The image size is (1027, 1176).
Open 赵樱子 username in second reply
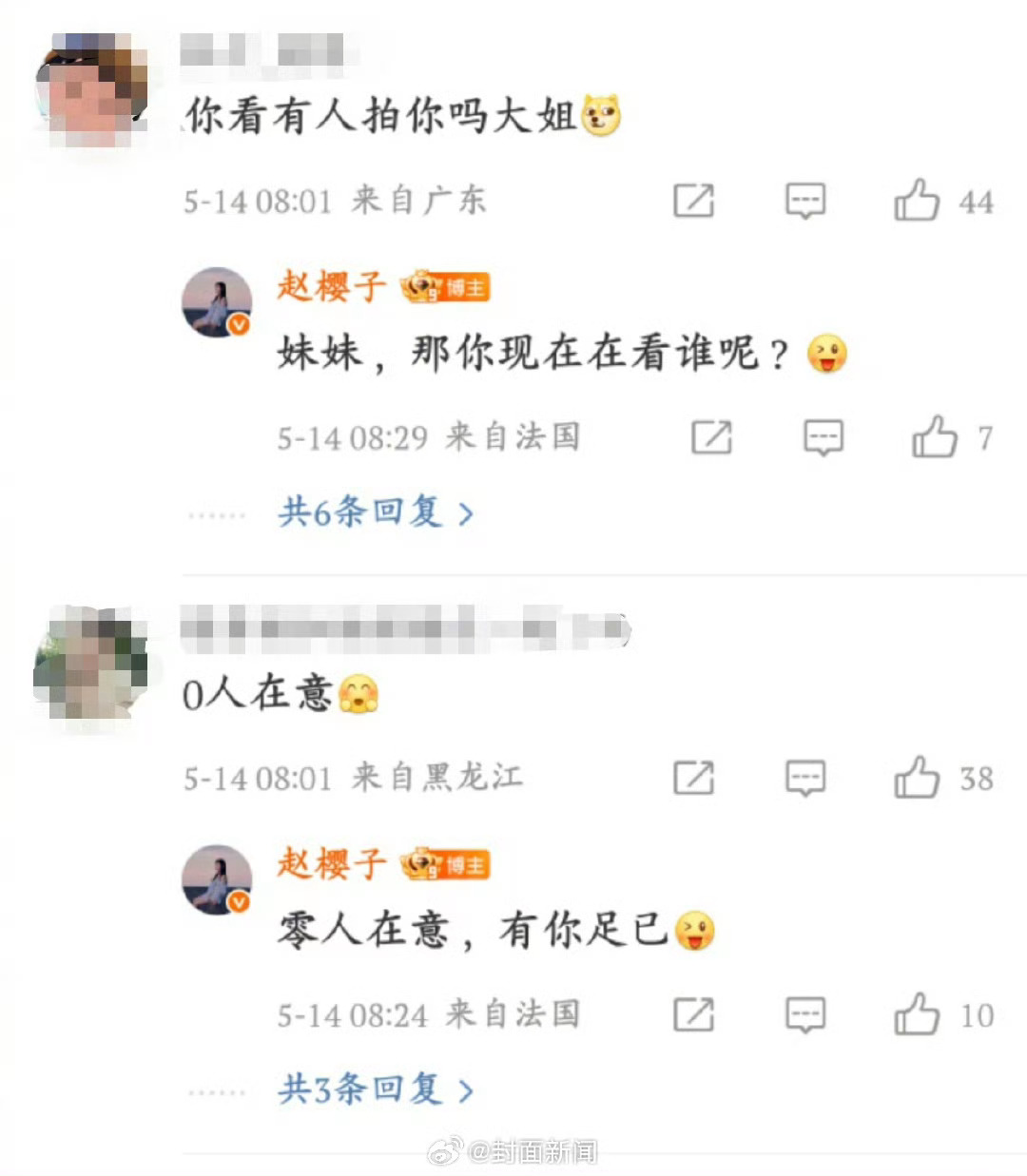332,863
